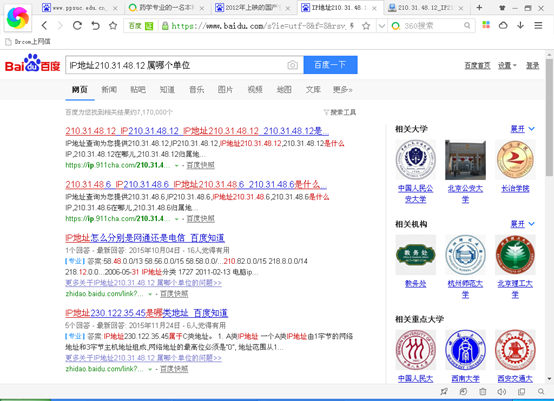Viewport: 554px width, 401px height.
Task: Expand the 相关大学 section with 展开
Action: click(x=523, y=129)
